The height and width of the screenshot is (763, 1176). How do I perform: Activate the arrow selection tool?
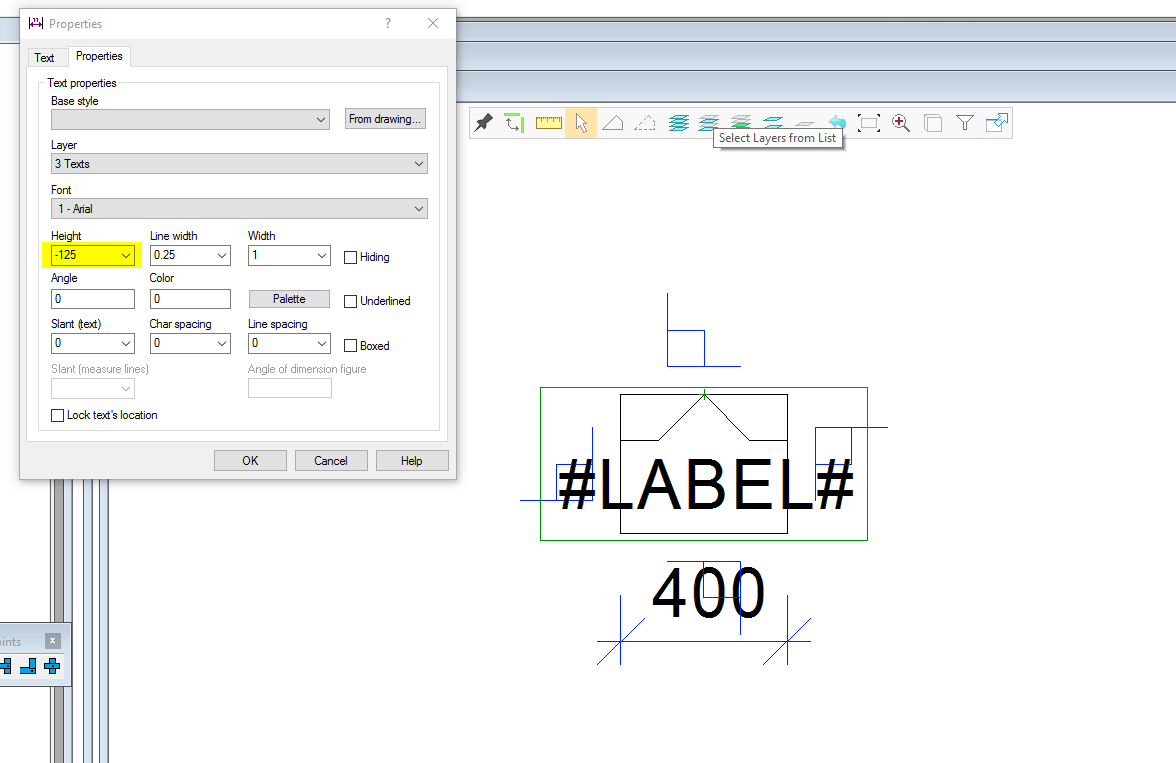click(x=581, y=122)
